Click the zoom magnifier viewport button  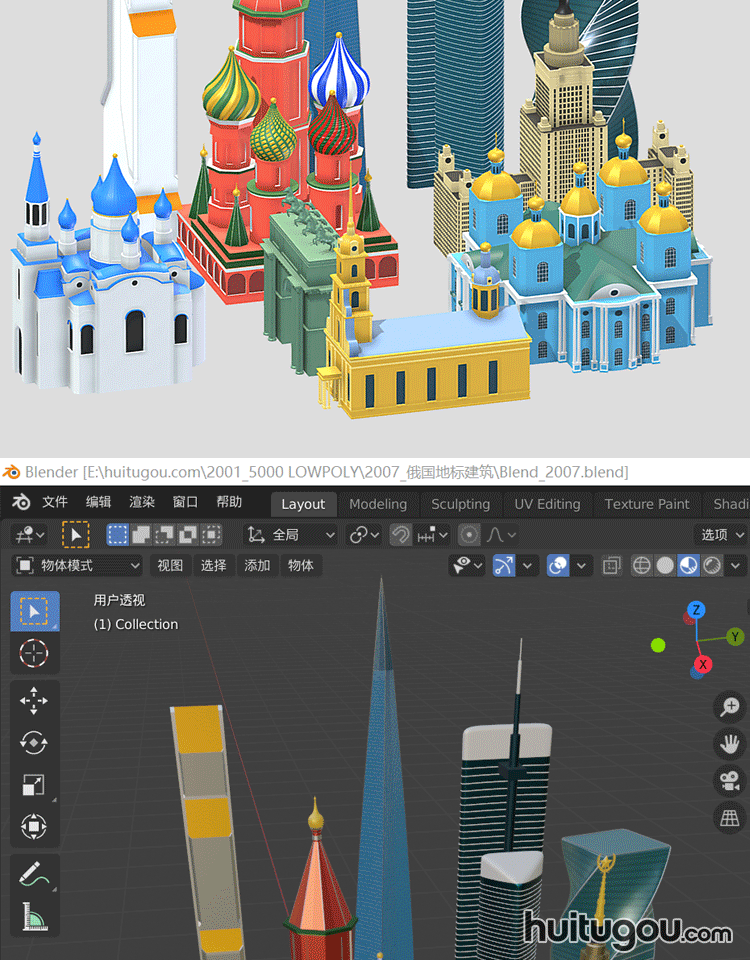[729, 707]
